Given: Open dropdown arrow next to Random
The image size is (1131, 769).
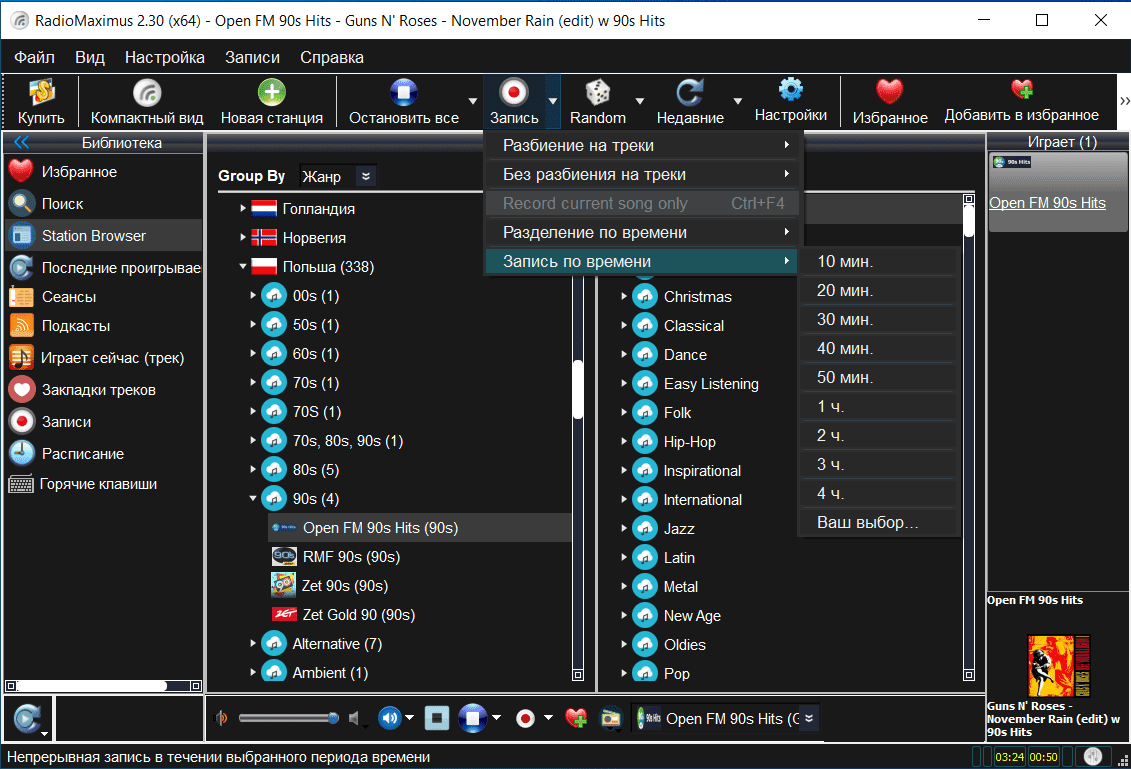Looking at the screenshot, I should pos(639,102).
